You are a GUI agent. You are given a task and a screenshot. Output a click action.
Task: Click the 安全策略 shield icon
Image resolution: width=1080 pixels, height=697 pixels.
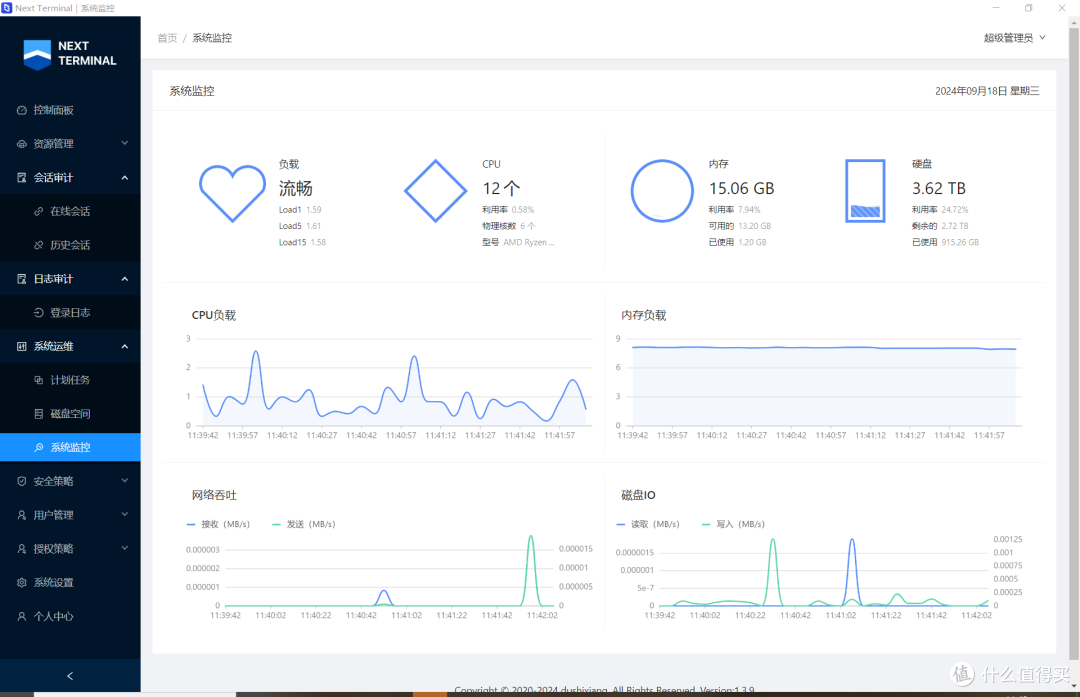coord(22,481)
